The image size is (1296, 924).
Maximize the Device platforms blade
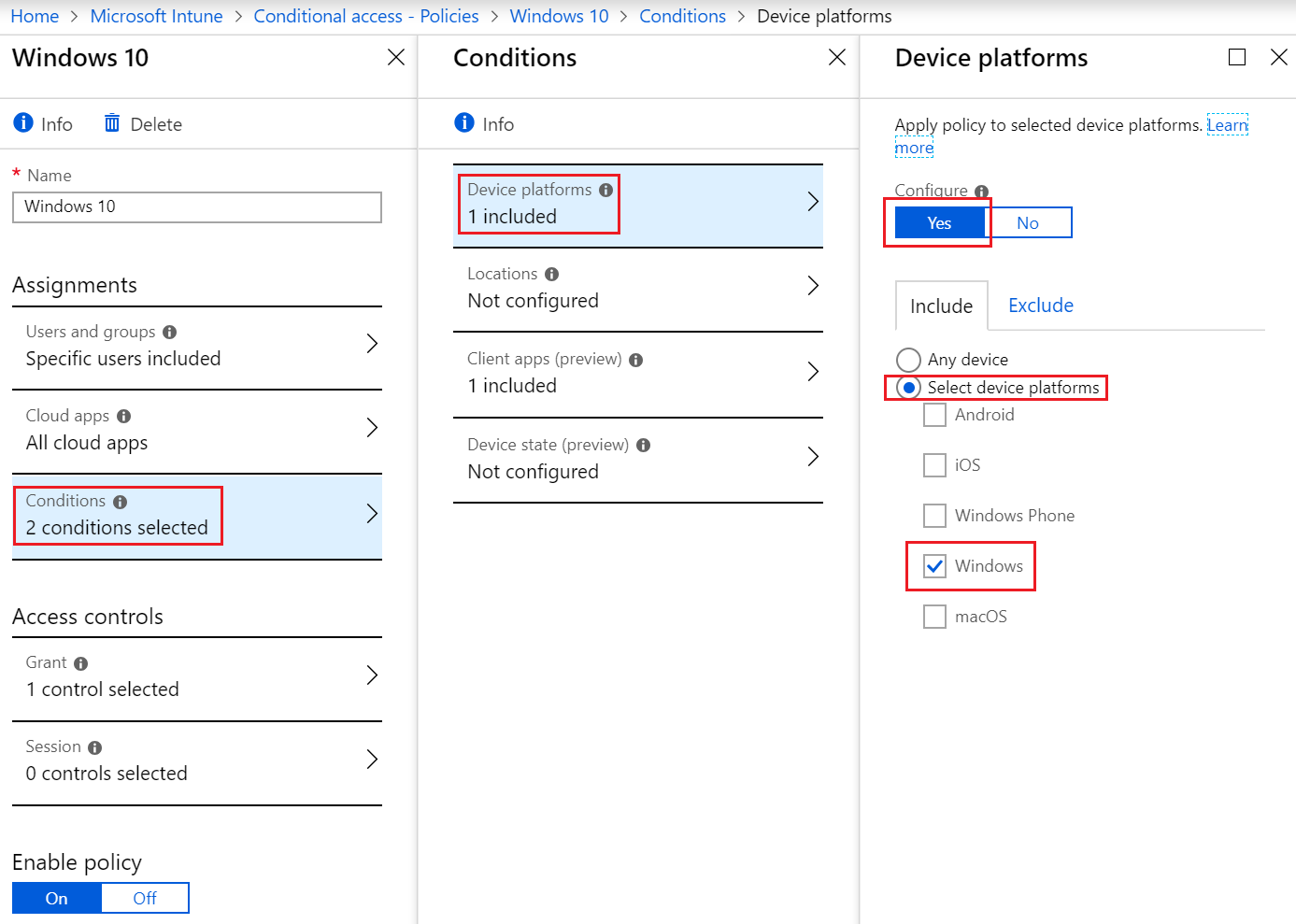point(1237,58)
